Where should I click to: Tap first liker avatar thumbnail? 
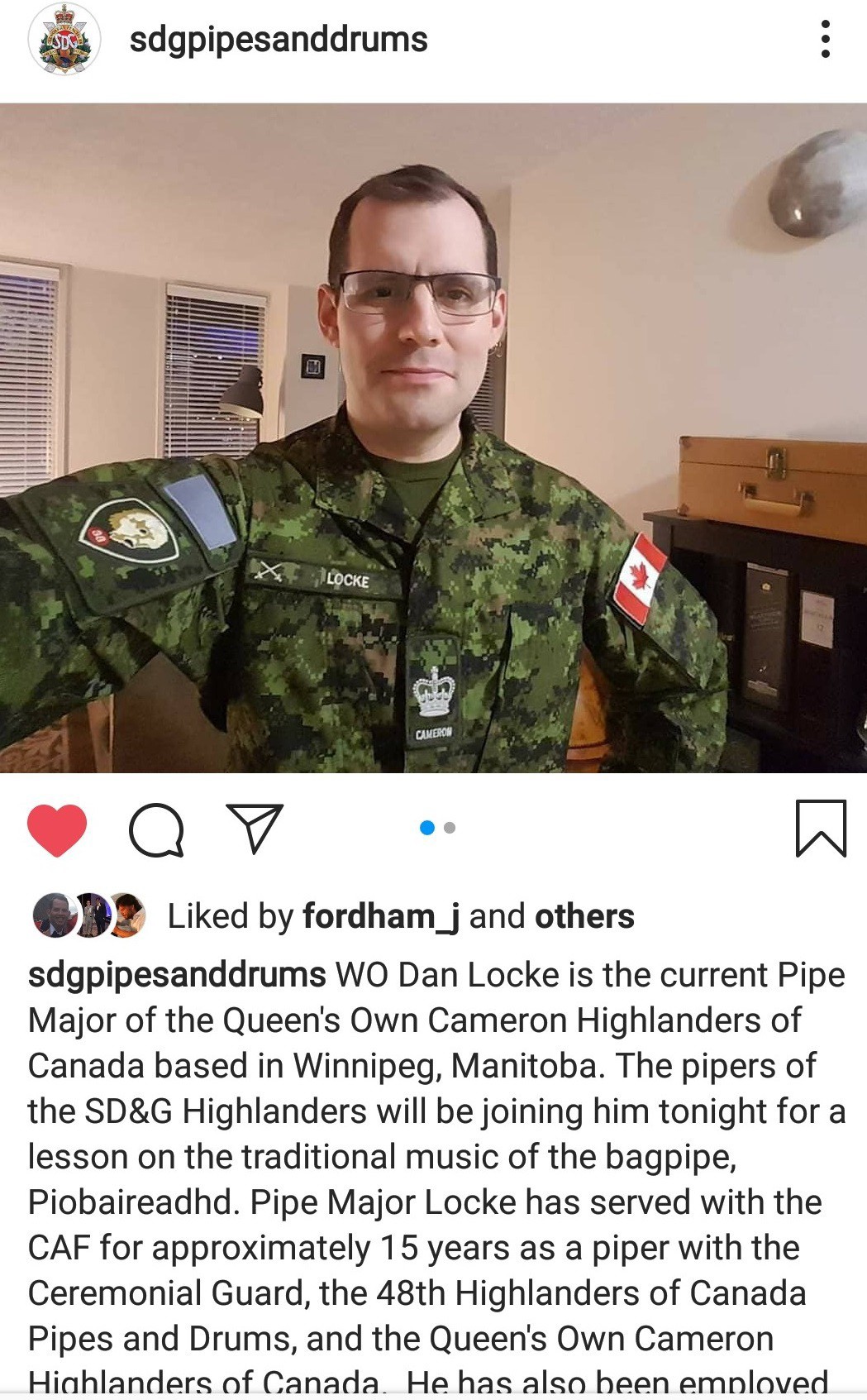coord(54,915)
